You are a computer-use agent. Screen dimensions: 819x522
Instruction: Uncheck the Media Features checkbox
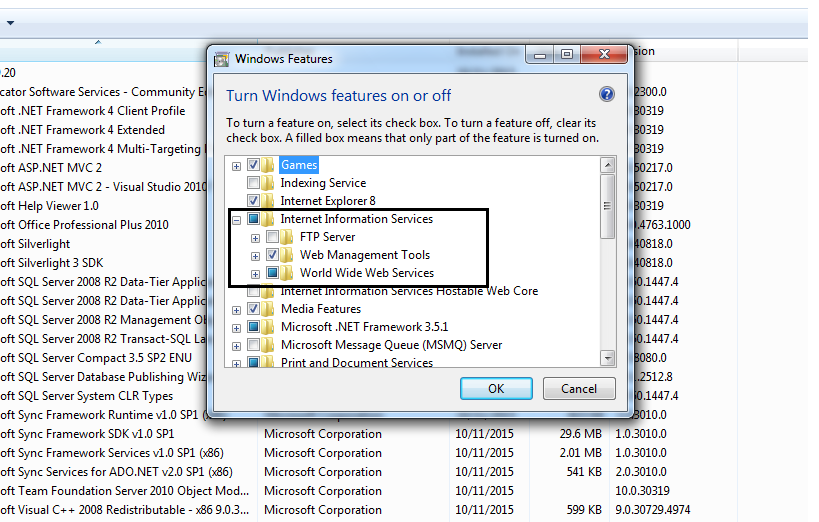[x=253, y=309]
